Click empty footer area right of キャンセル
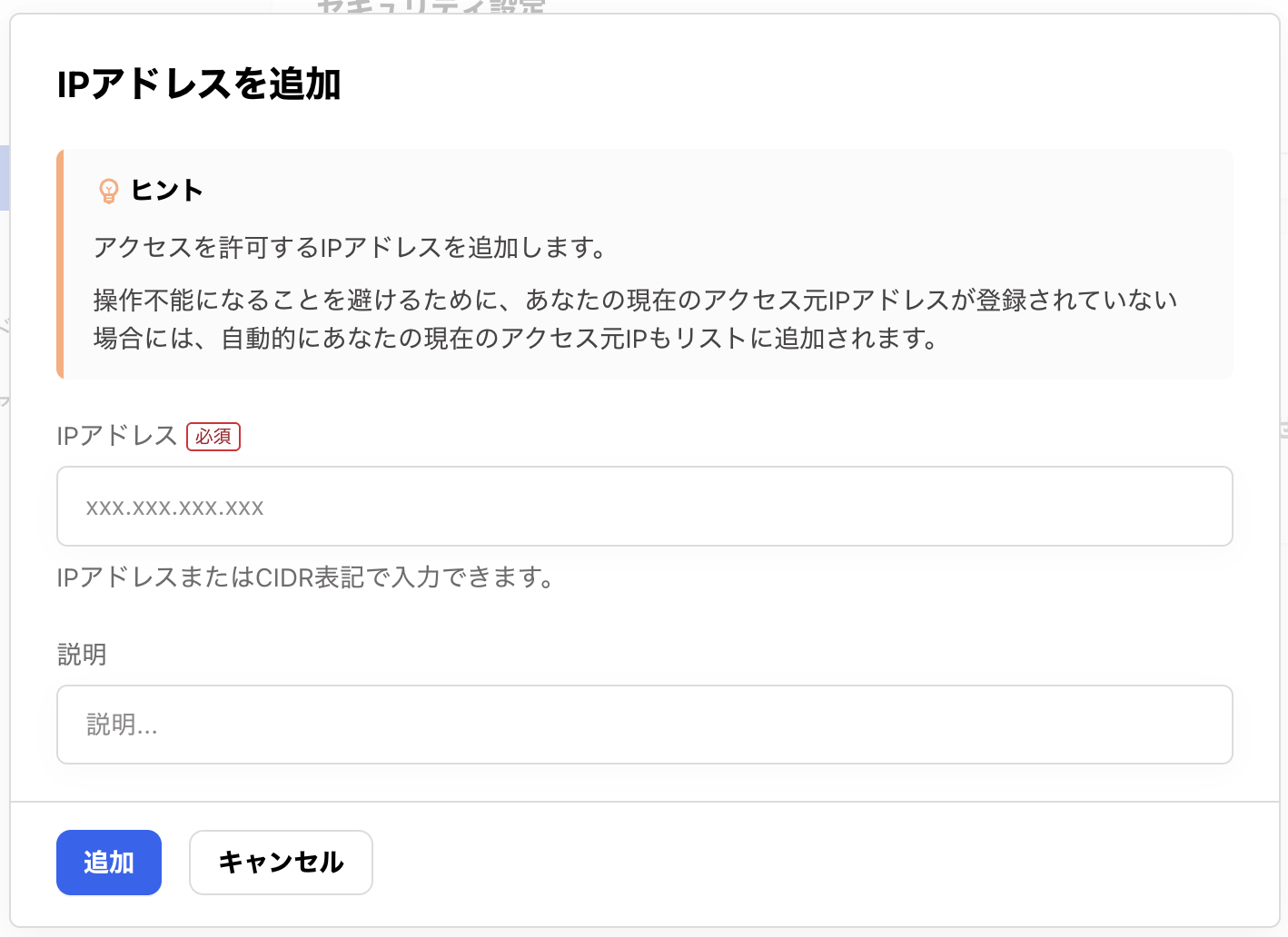This screenshot has height=937, width=1288. tap(817, 863)
